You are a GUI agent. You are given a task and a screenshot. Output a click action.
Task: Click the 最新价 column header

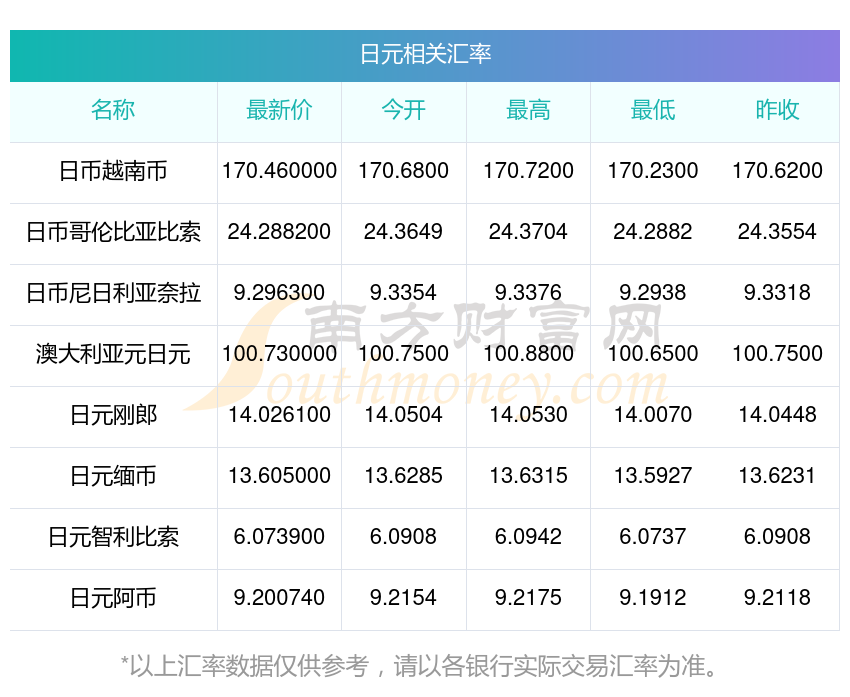tap(279, 111)
